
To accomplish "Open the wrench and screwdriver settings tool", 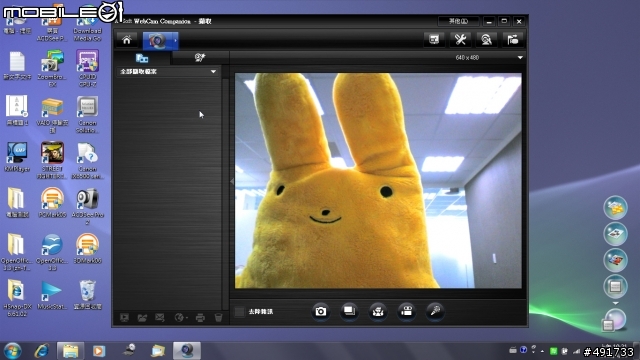I will tap(460, 40).
